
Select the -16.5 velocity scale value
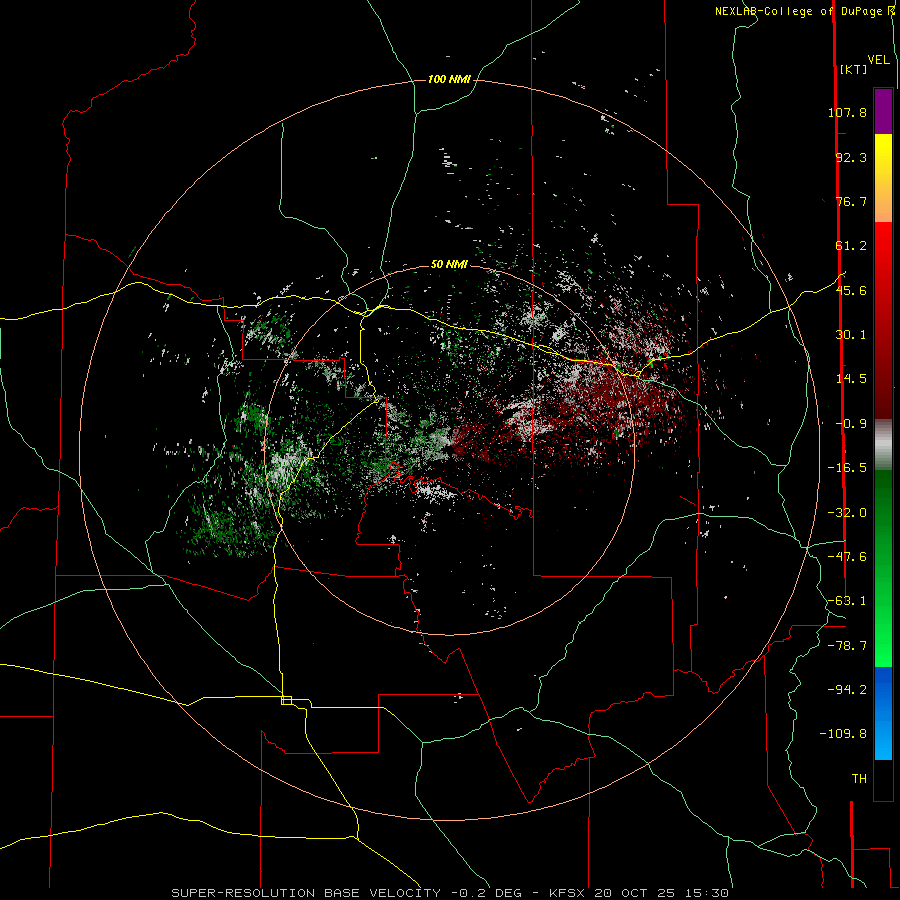point(847,468)
